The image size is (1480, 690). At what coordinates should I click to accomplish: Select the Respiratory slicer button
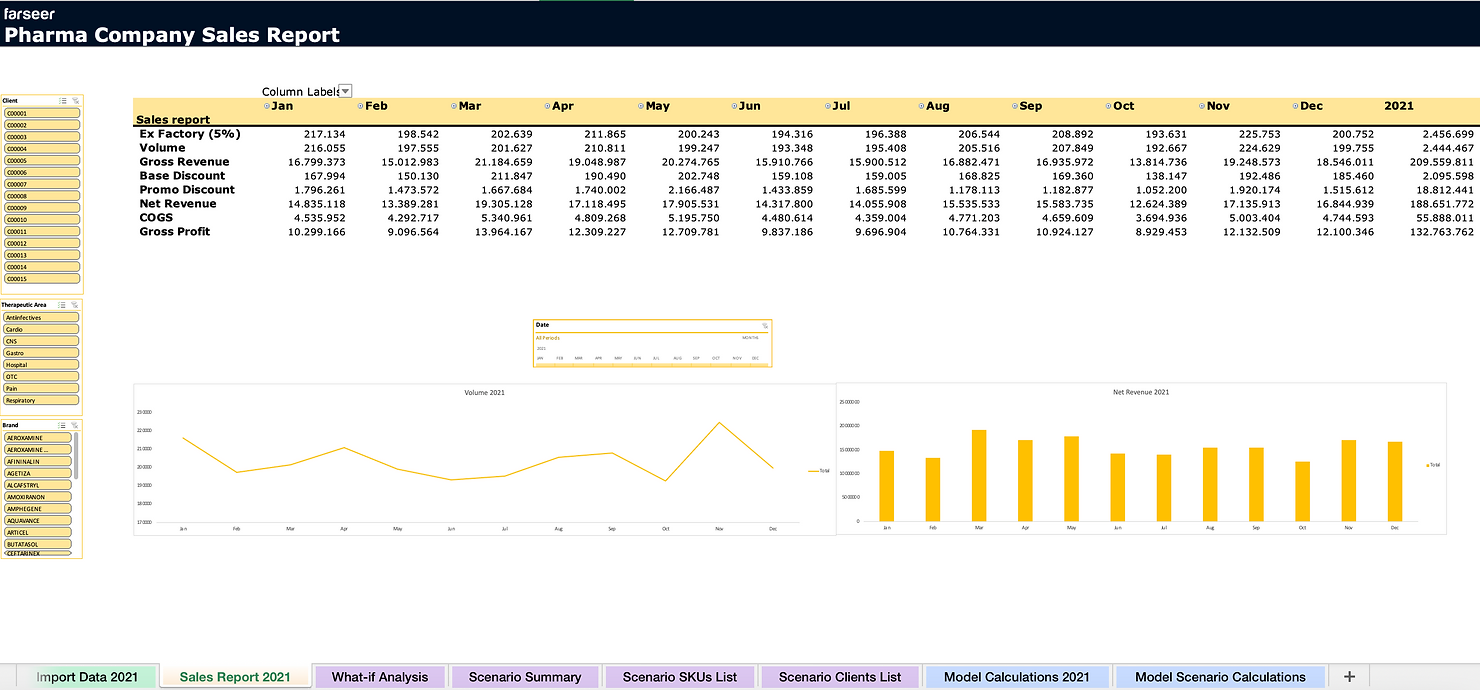41,400
